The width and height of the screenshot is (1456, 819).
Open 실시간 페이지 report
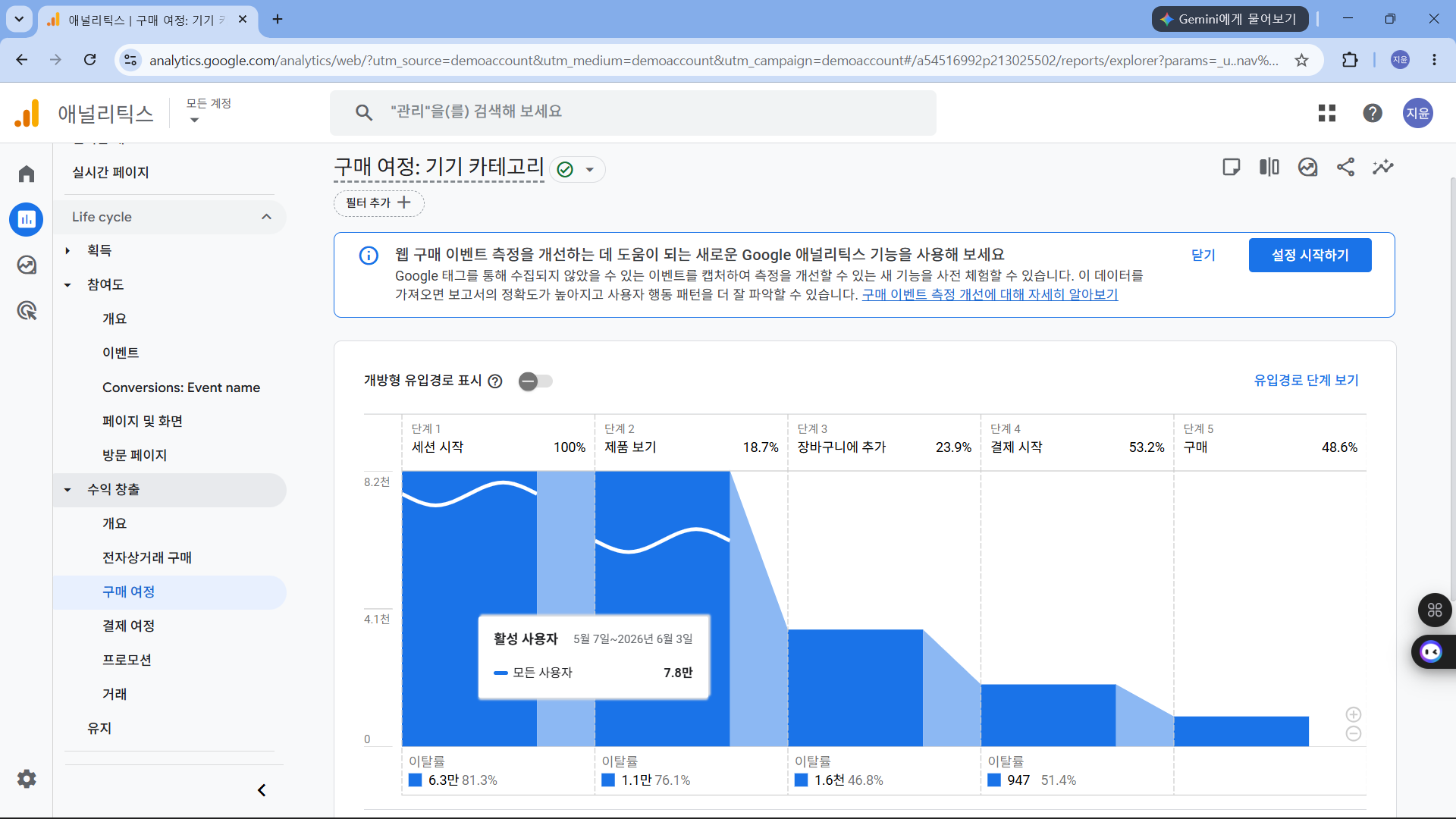click(111, 172)
